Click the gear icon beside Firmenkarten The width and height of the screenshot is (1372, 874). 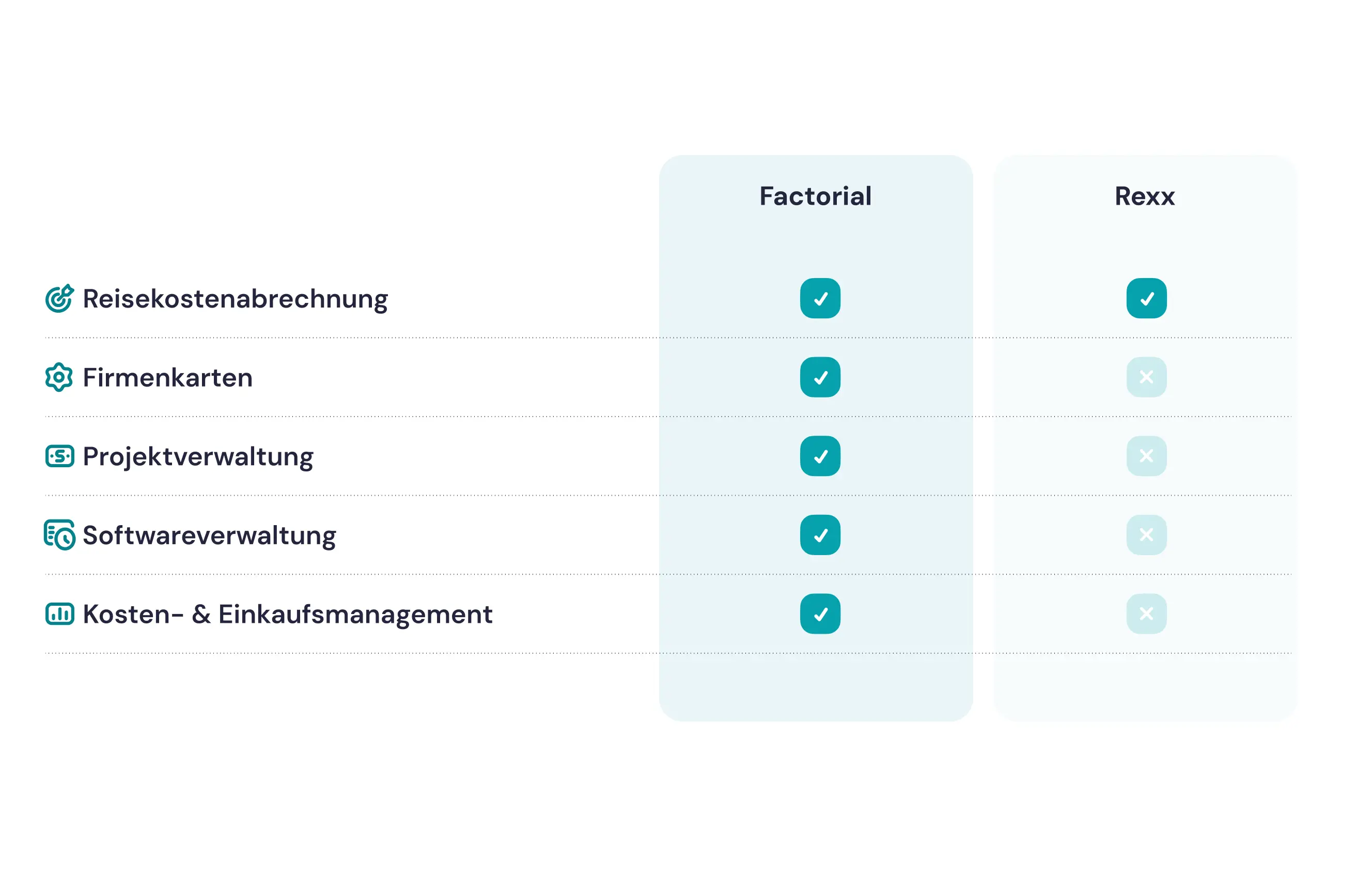click(59, 377)
